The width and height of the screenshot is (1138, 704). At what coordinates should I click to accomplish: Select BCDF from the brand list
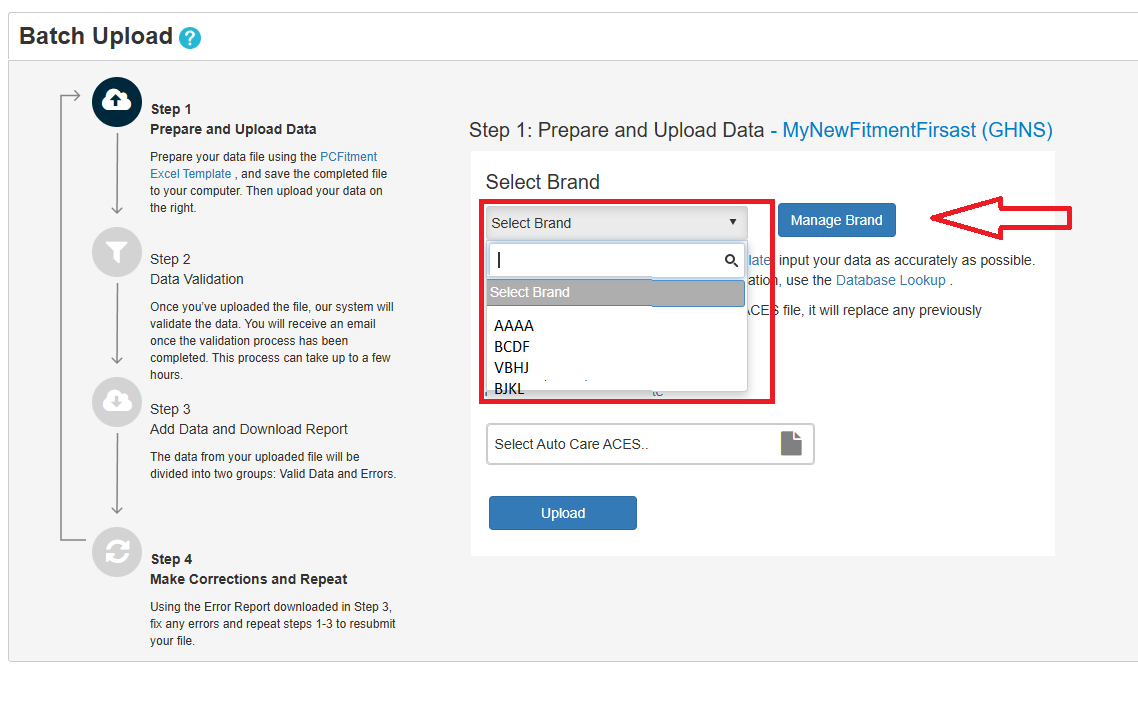tap(511, 346)
